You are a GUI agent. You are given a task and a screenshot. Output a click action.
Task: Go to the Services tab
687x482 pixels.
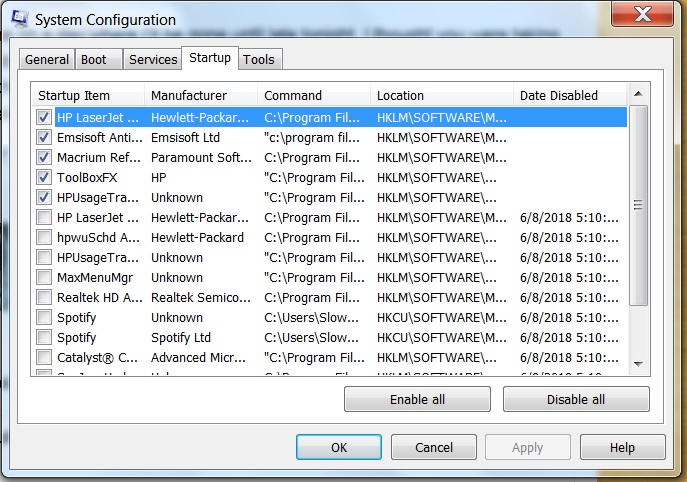click(x=153, y=59)
